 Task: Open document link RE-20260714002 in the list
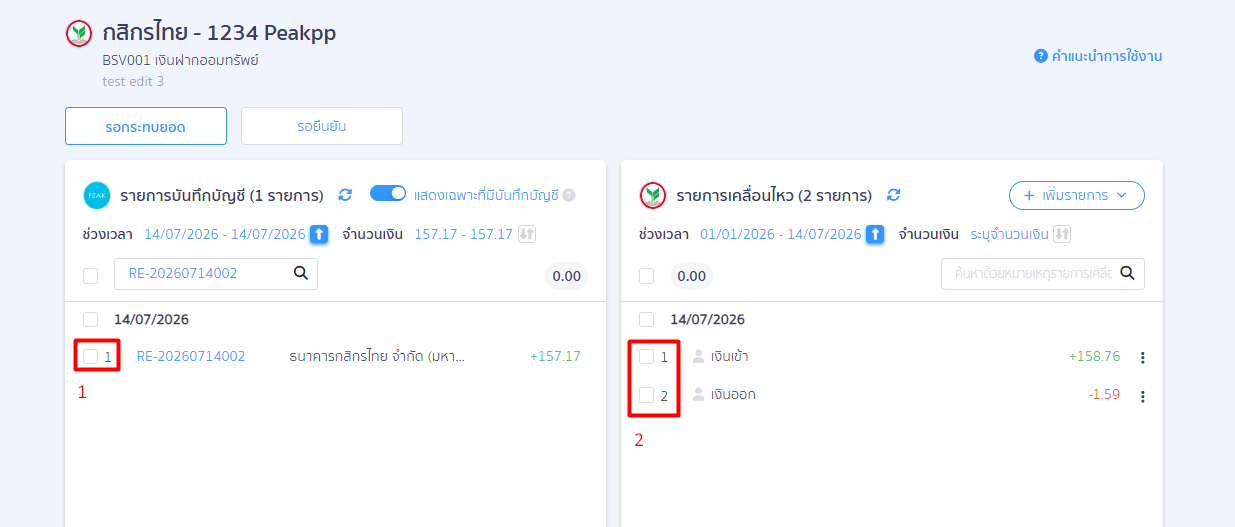point(191,356)
